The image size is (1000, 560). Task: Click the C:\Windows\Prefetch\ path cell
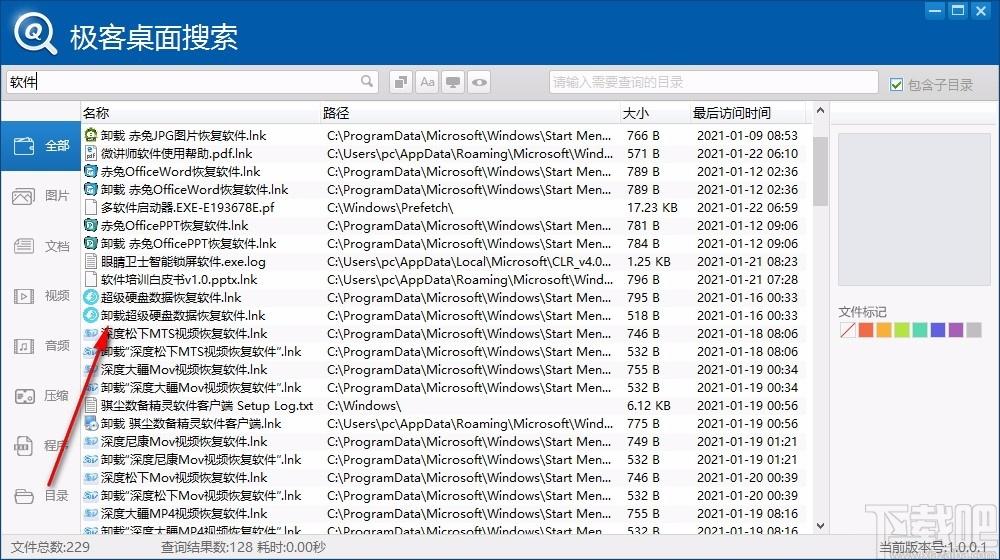pyautogui.click(x=390, y=207)
